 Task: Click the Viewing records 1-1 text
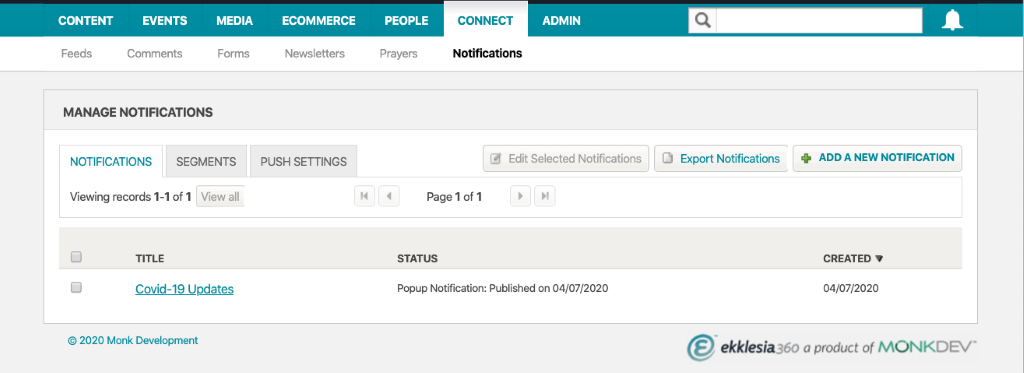[x=131, y=197]
